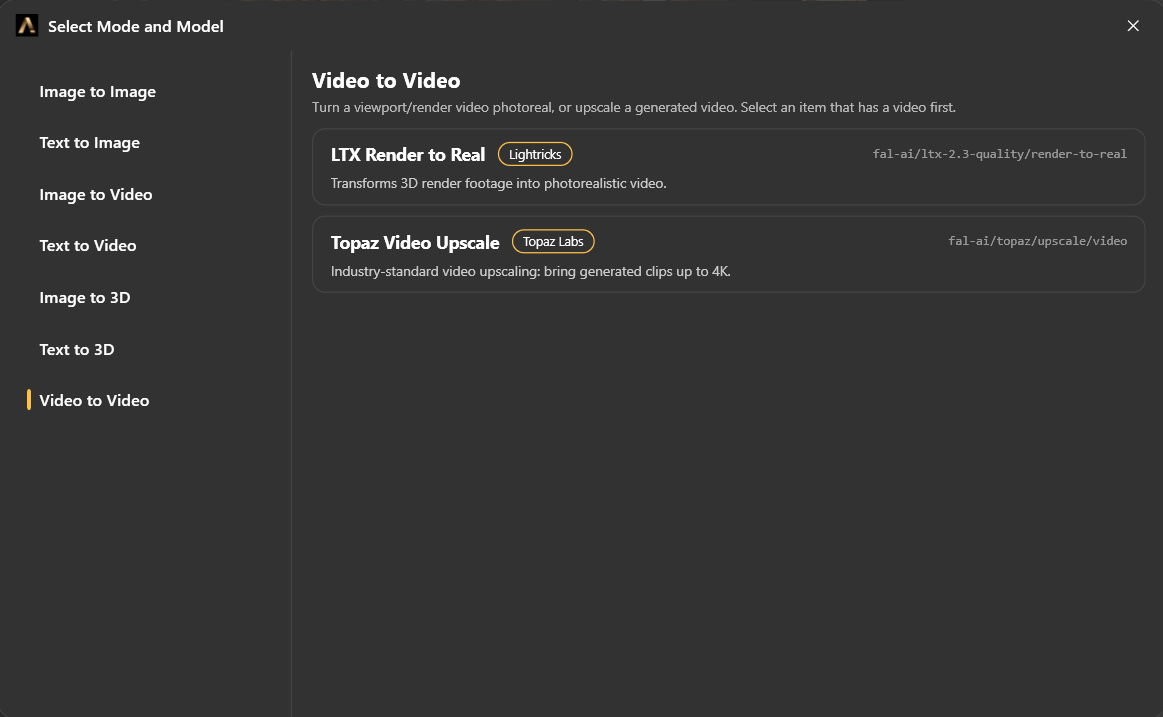Switch to Text to Video mode
Image resolution: width=1163 pixels, height=717 pixels.
[88, 245]
